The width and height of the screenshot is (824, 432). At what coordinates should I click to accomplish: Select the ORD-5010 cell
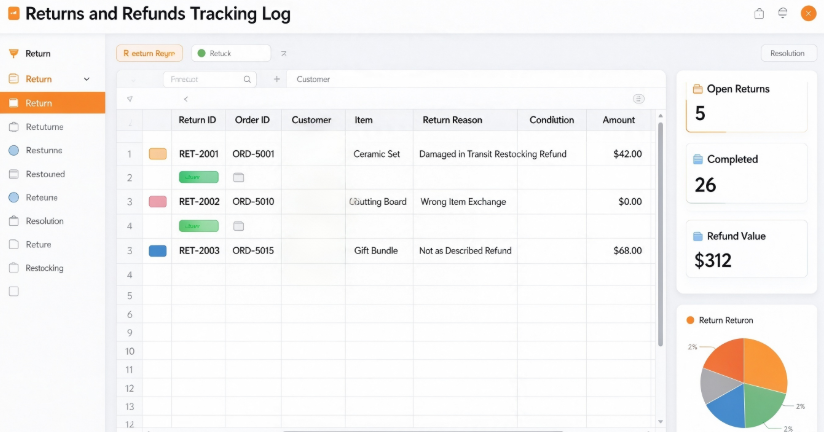click(x=253, y=202)
